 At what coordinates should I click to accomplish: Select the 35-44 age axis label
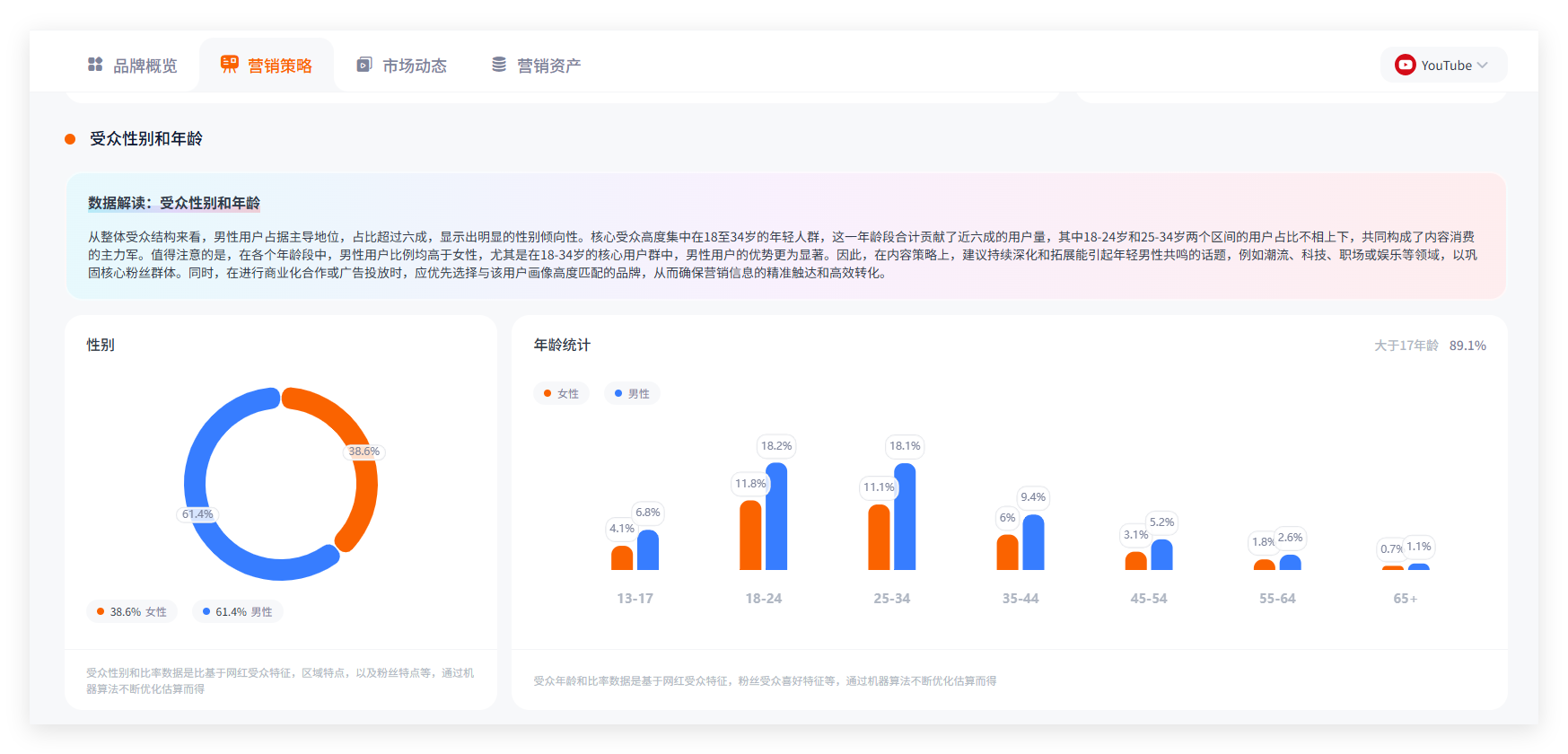[1021, 599]
